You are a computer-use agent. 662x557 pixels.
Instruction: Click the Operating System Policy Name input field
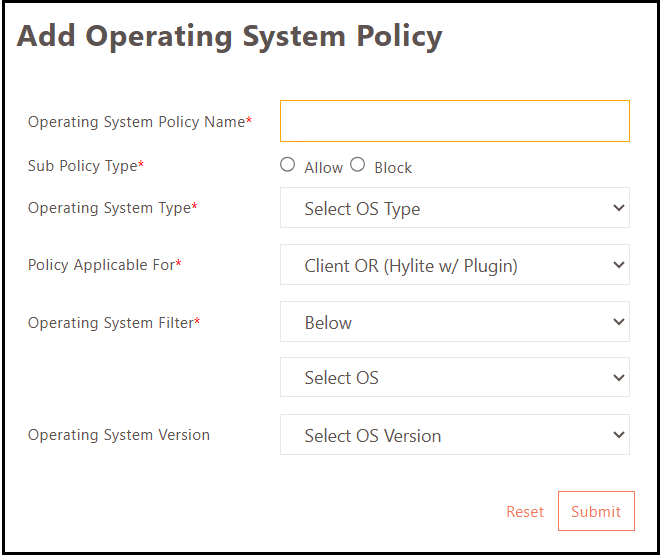tap(454, 121)
